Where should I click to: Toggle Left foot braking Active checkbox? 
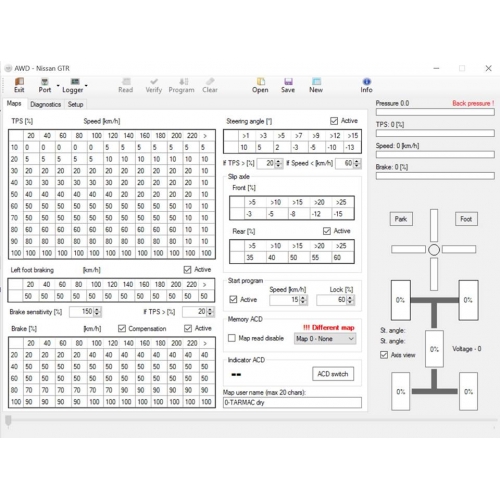pyautogui.click(x=187, y=270)
